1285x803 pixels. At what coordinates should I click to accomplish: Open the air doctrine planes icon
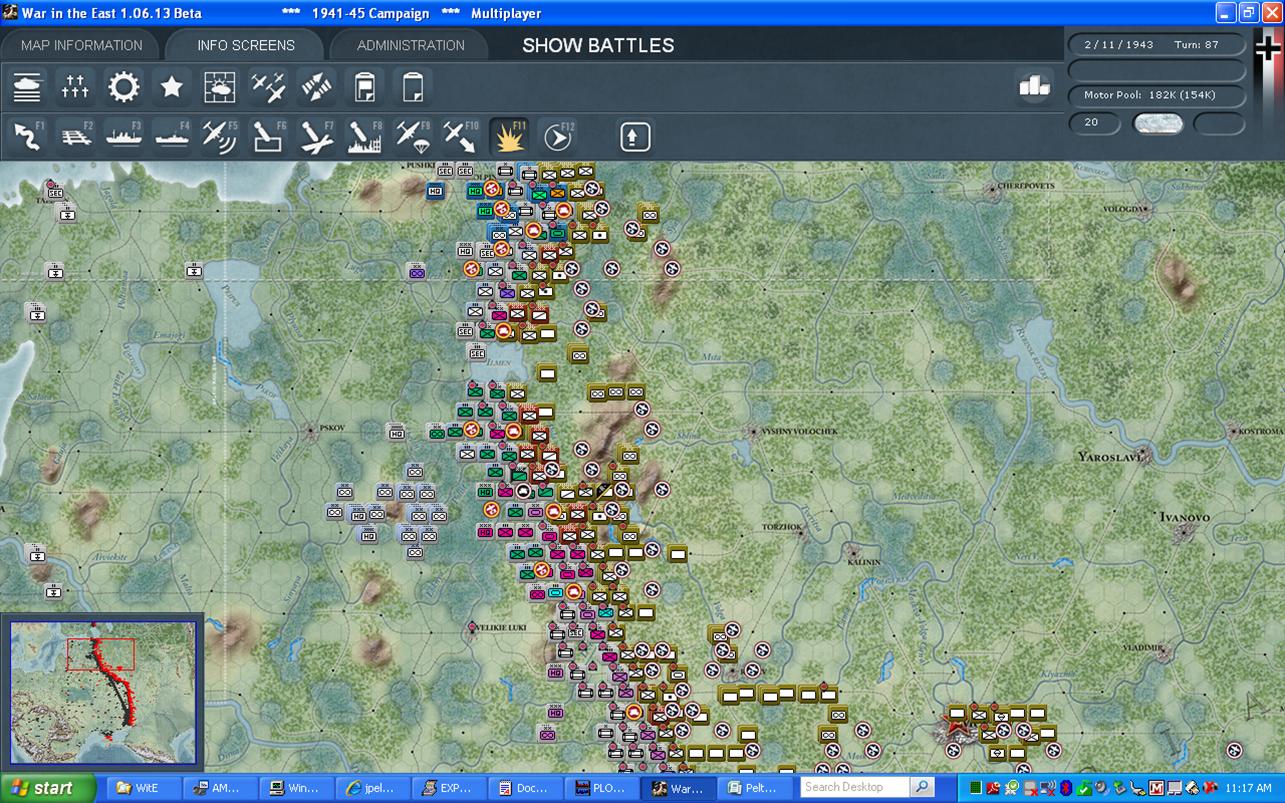[x=268, y=87]
